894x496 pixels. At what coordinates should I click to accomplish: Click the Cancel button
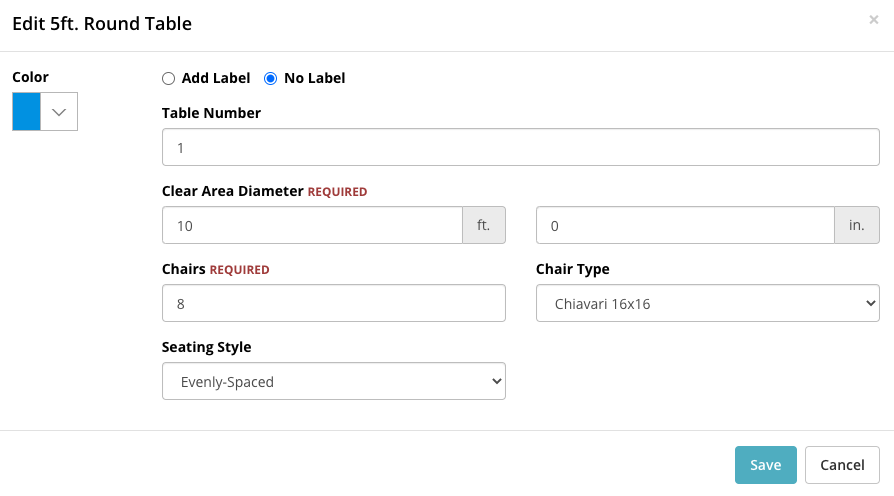coord(842,465)
